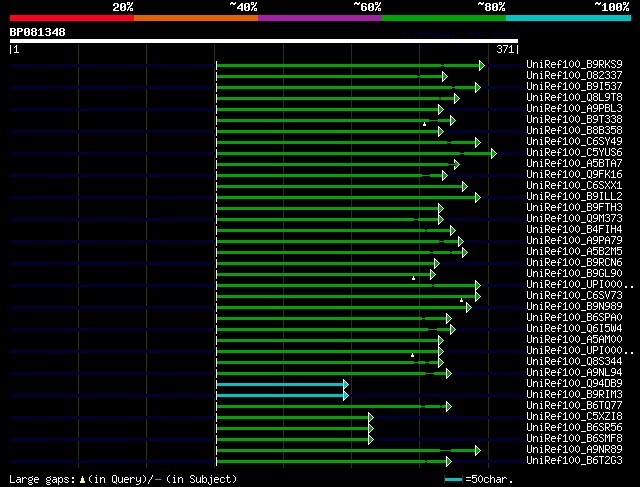
Task: Select the UniRef100_B6T2G3 label
Action: click(x=574, y=460)
